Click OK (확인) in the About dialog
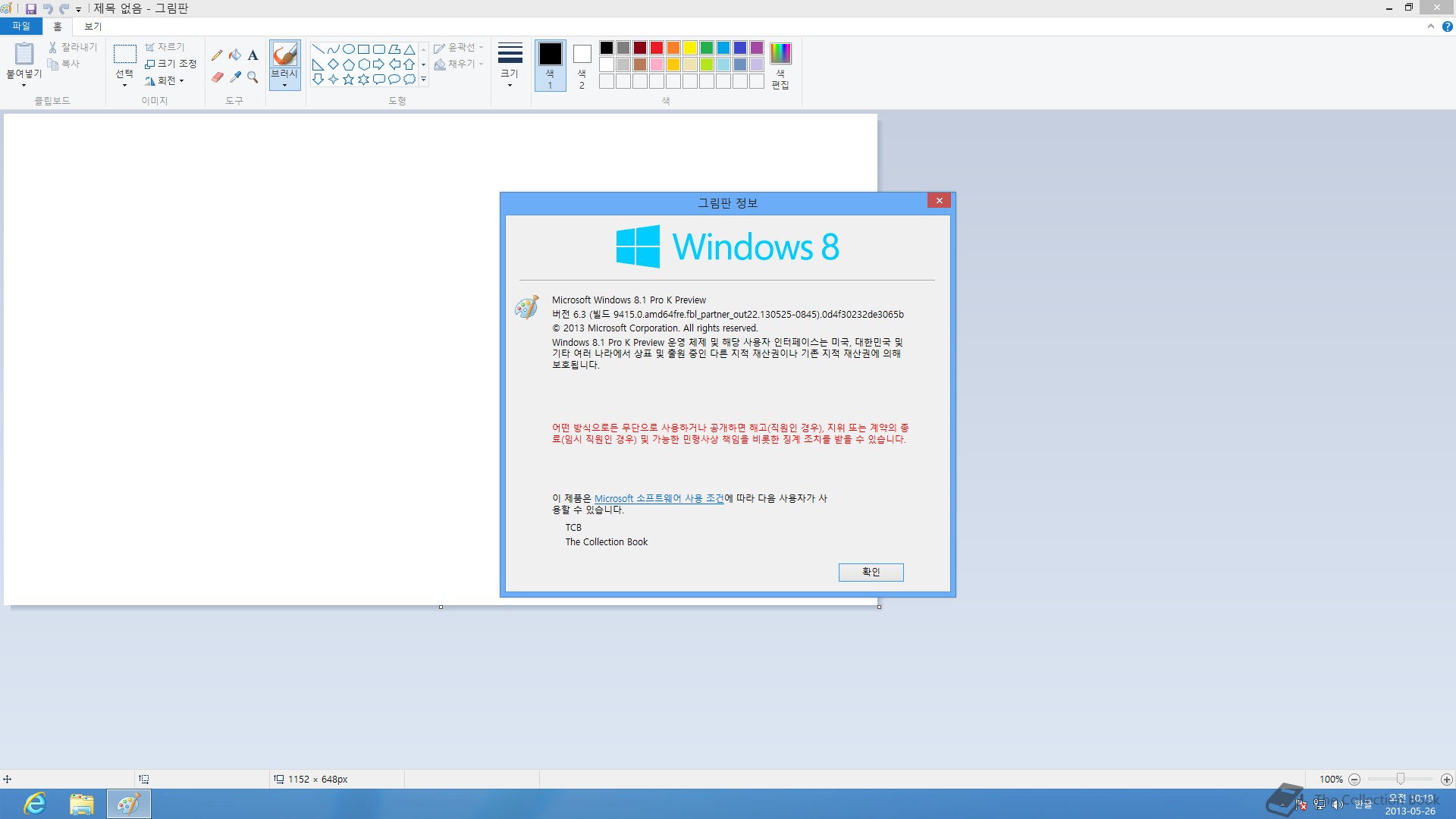Viewport: 1456px width, 819px height. [x=871, y=572]
